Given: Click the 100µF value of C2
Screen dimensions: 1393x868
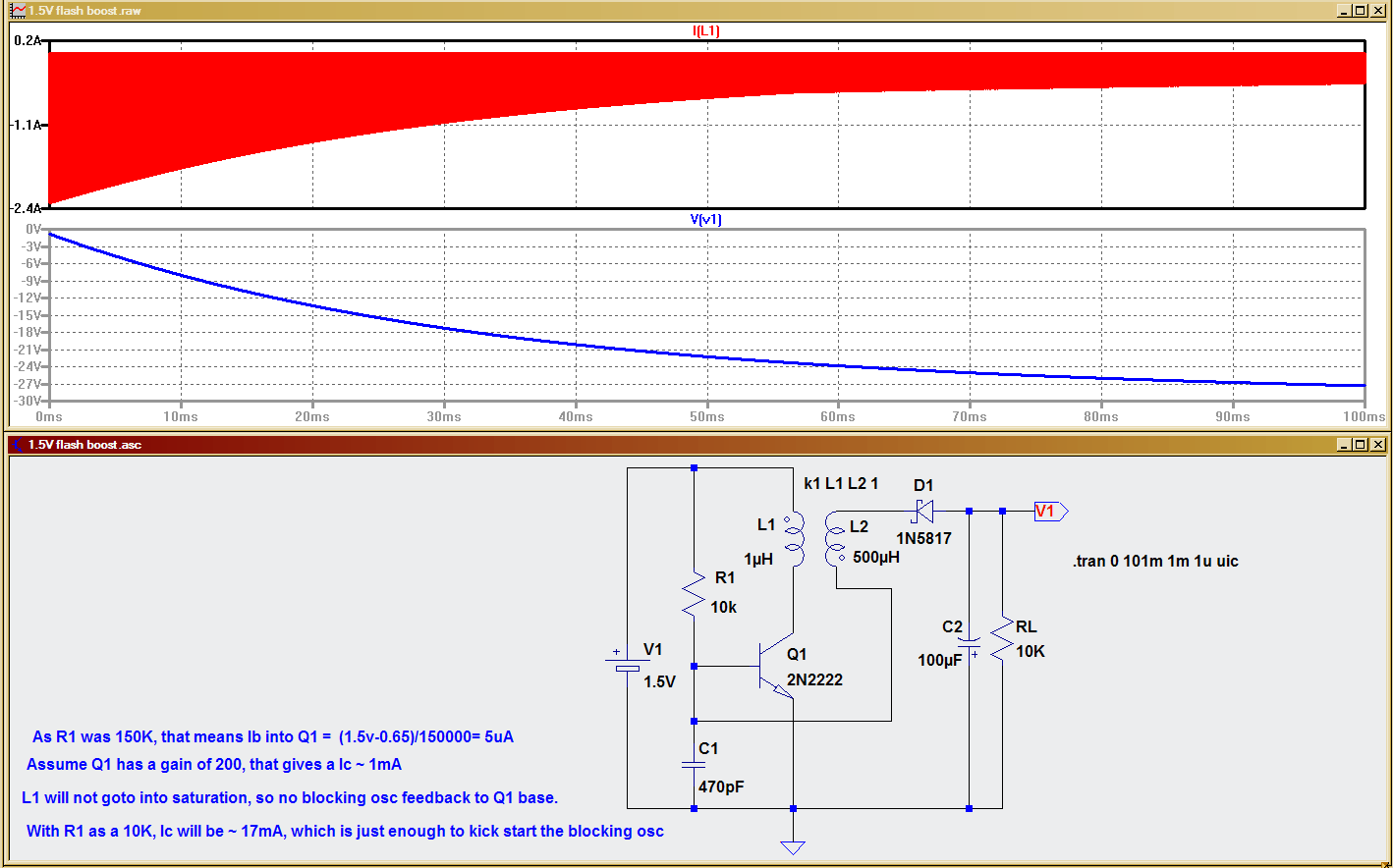Looking at the screenshot, I should pyautogui.click(x=940, y=660).
